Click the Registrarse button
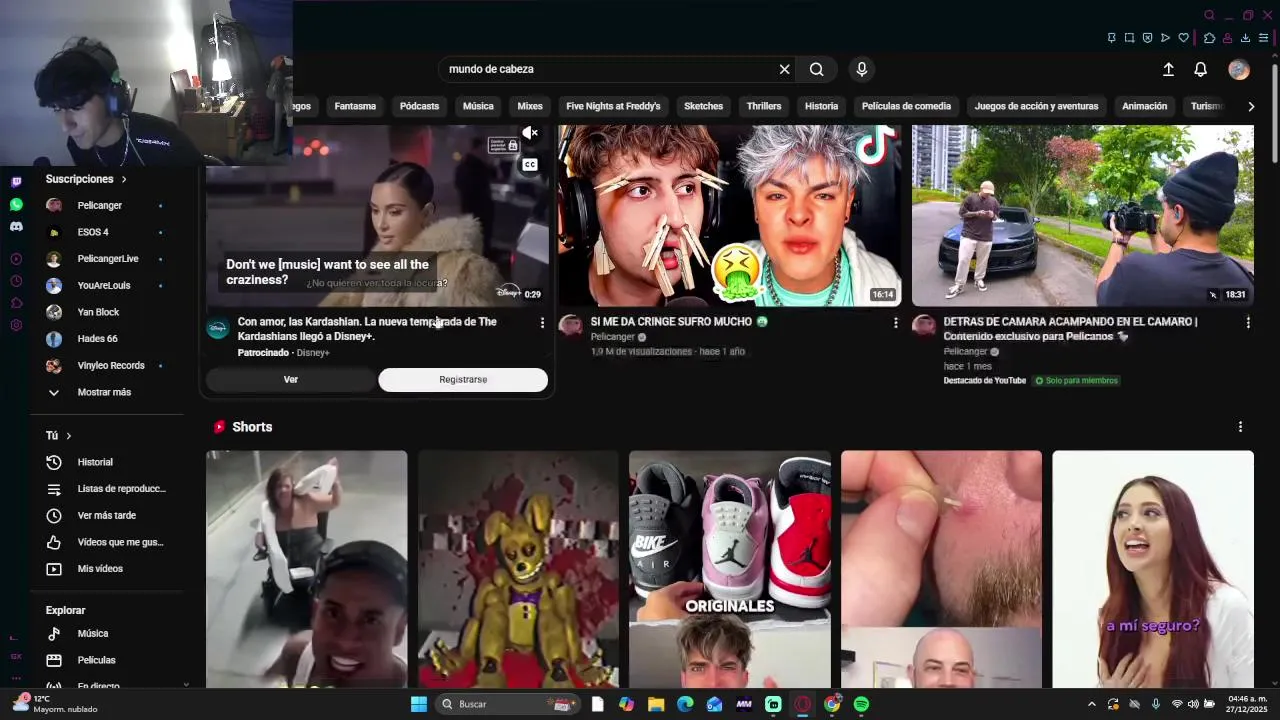1280x720 pixels. click(x=463, y=380)
